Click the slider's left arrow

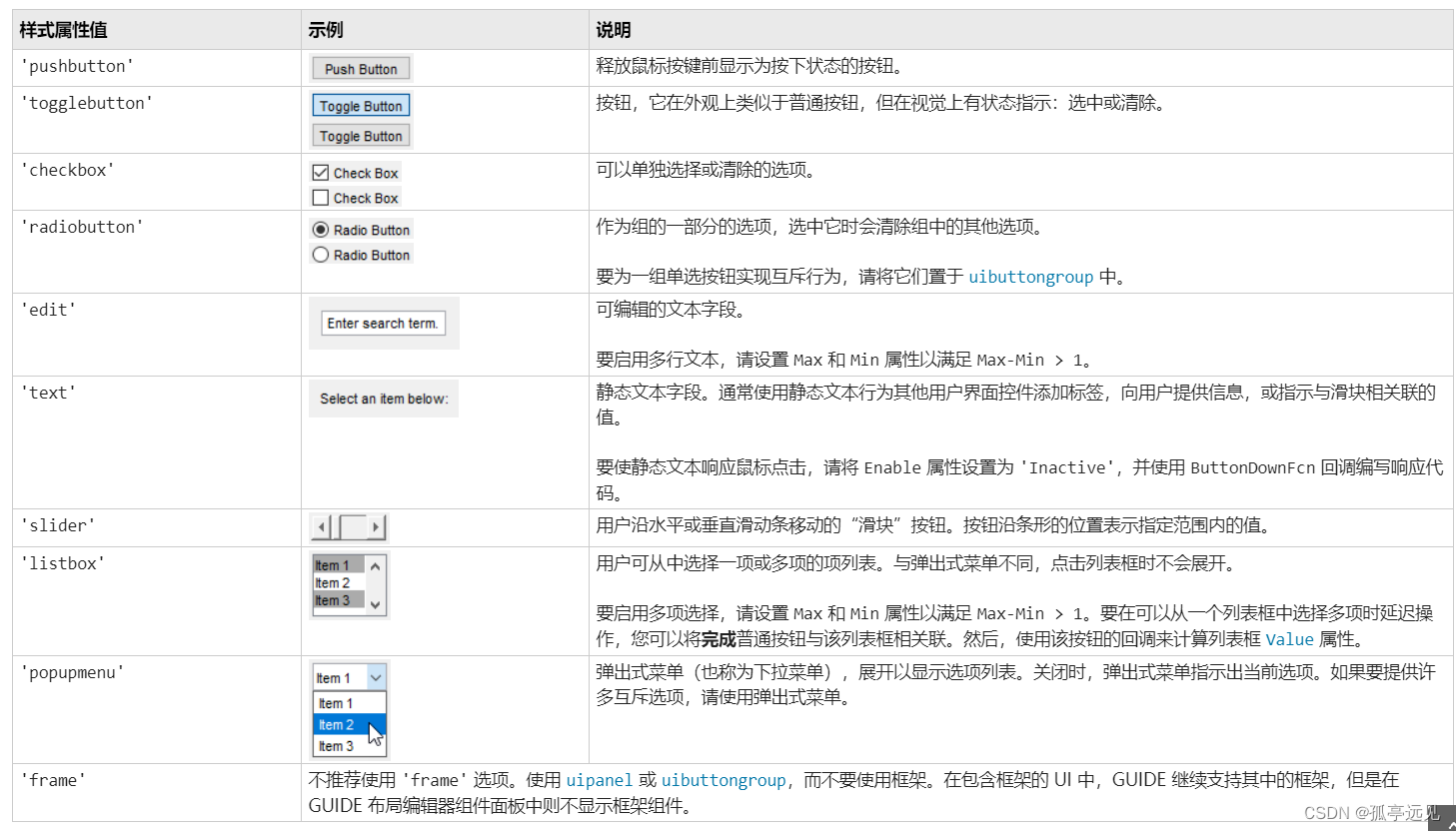[321, 526]
